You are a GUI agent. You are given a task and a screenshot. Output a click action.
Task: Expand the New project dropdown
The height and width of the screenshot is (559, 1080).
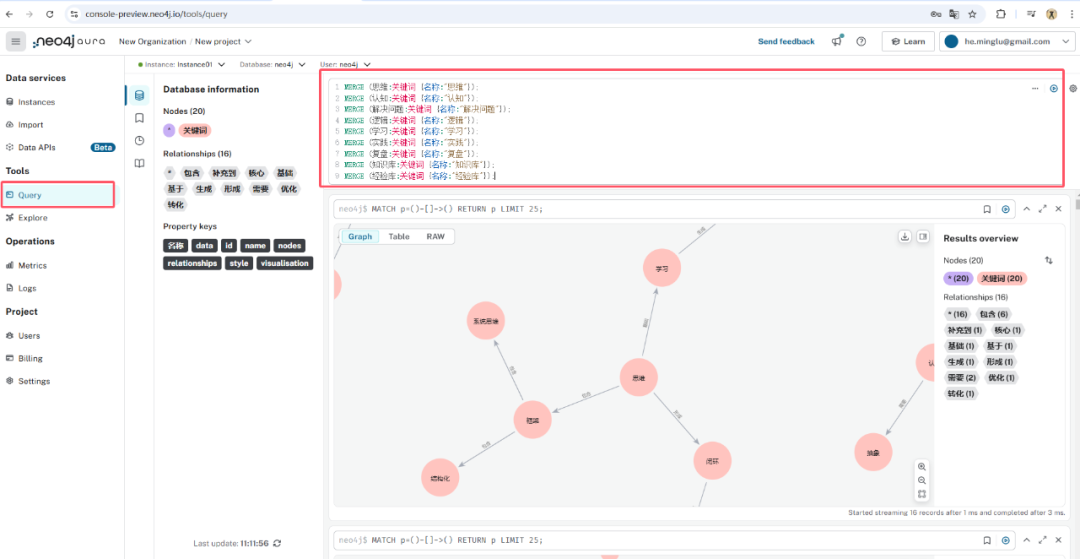pos(224,41)
